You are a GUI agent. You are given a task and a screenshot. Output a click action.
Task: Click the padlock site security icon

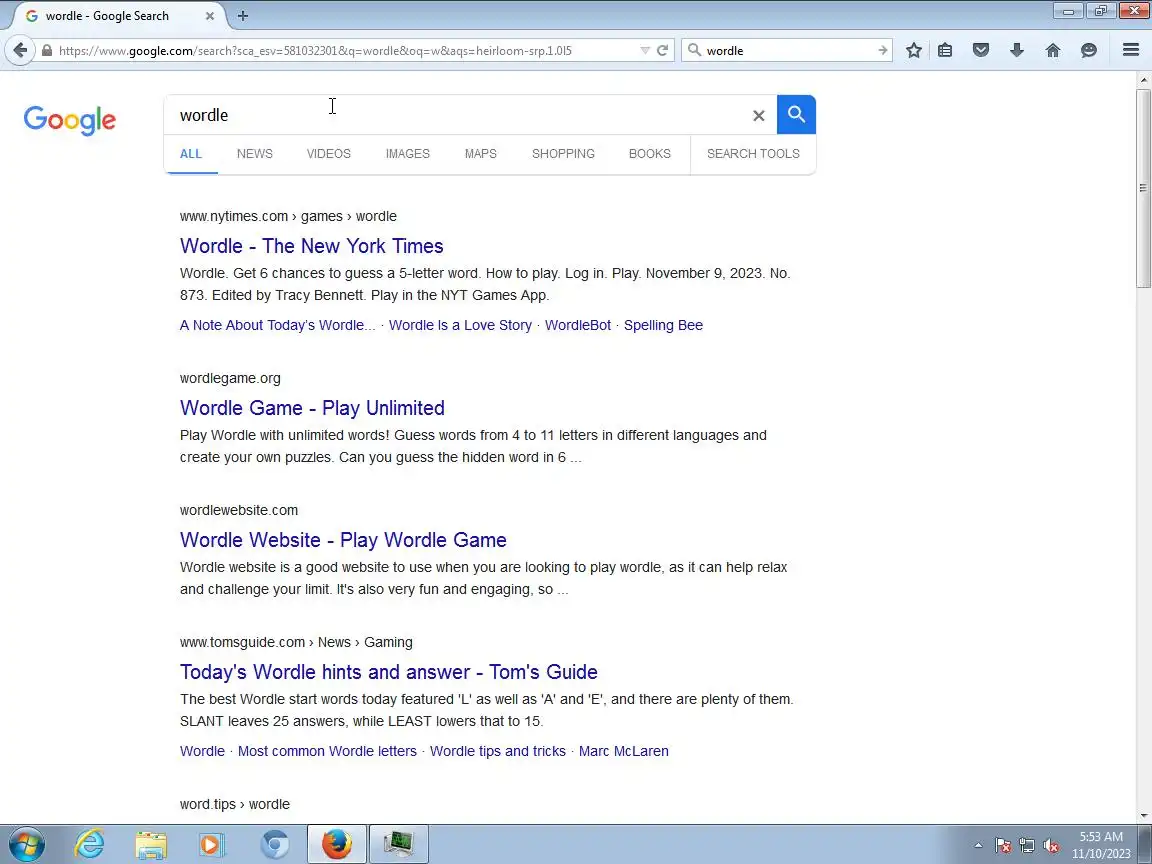click(47, 51)
